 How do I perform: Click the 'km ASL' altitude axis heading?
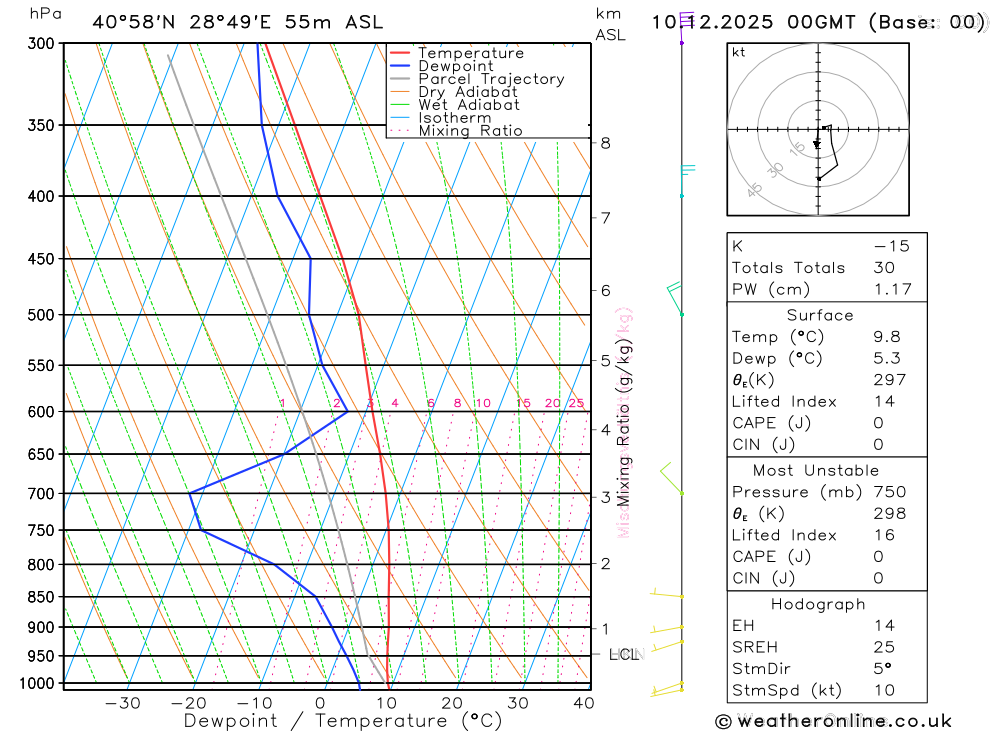click(x=610, y=24)
